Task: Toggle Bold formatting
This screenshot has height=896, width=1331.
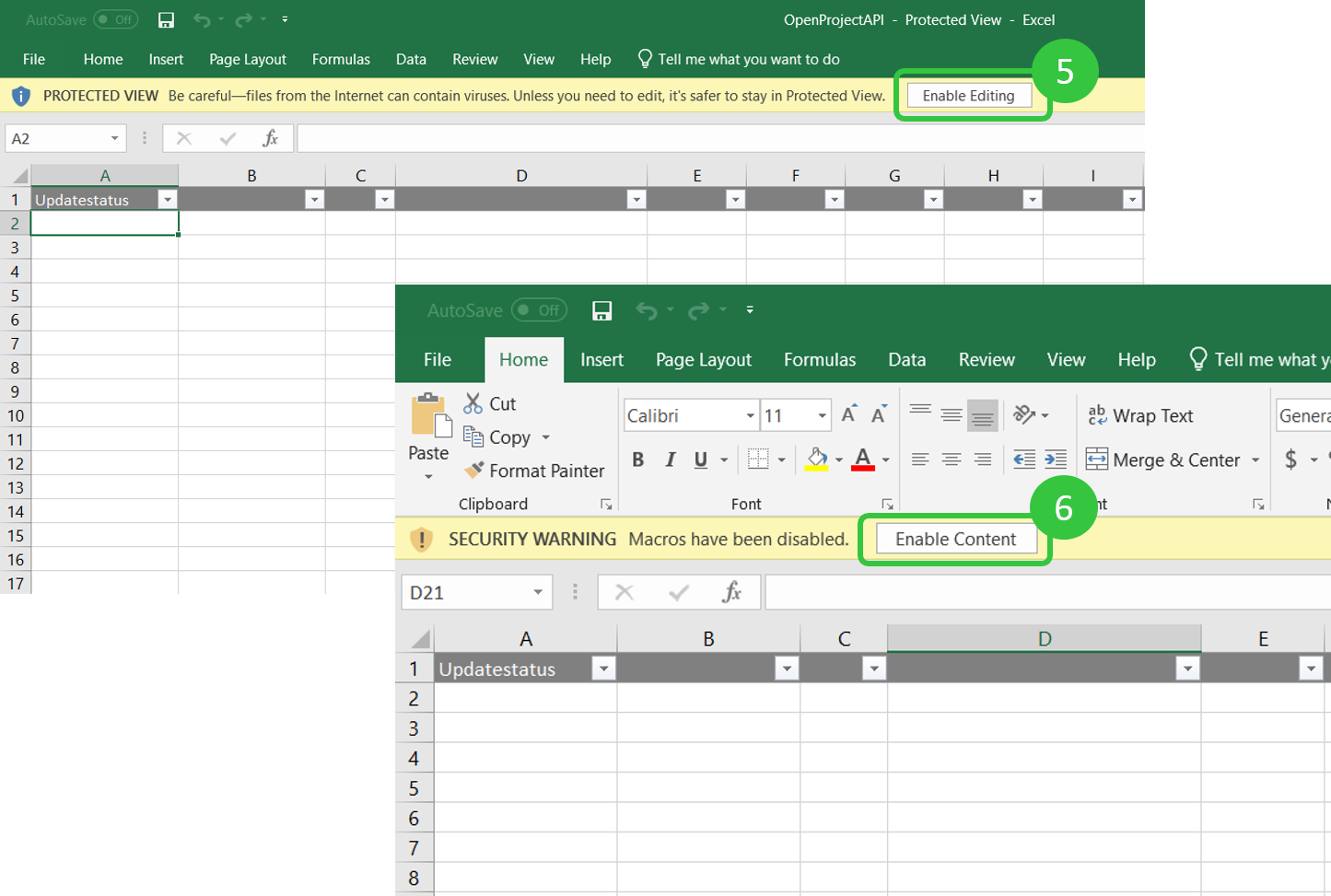Action: click(x=637, y=460)
